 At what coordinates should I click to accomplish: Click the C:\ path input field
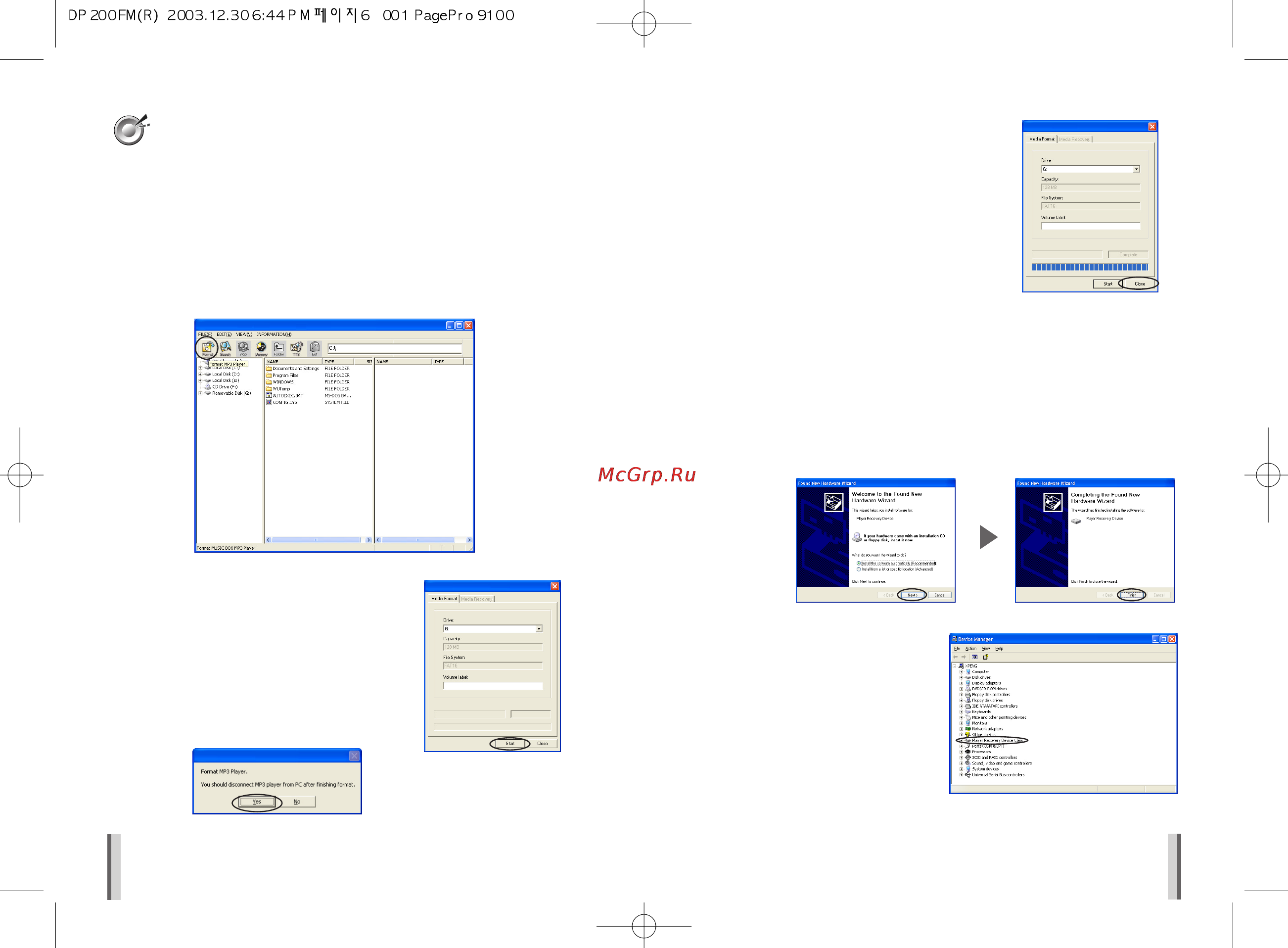click(394, 348)
